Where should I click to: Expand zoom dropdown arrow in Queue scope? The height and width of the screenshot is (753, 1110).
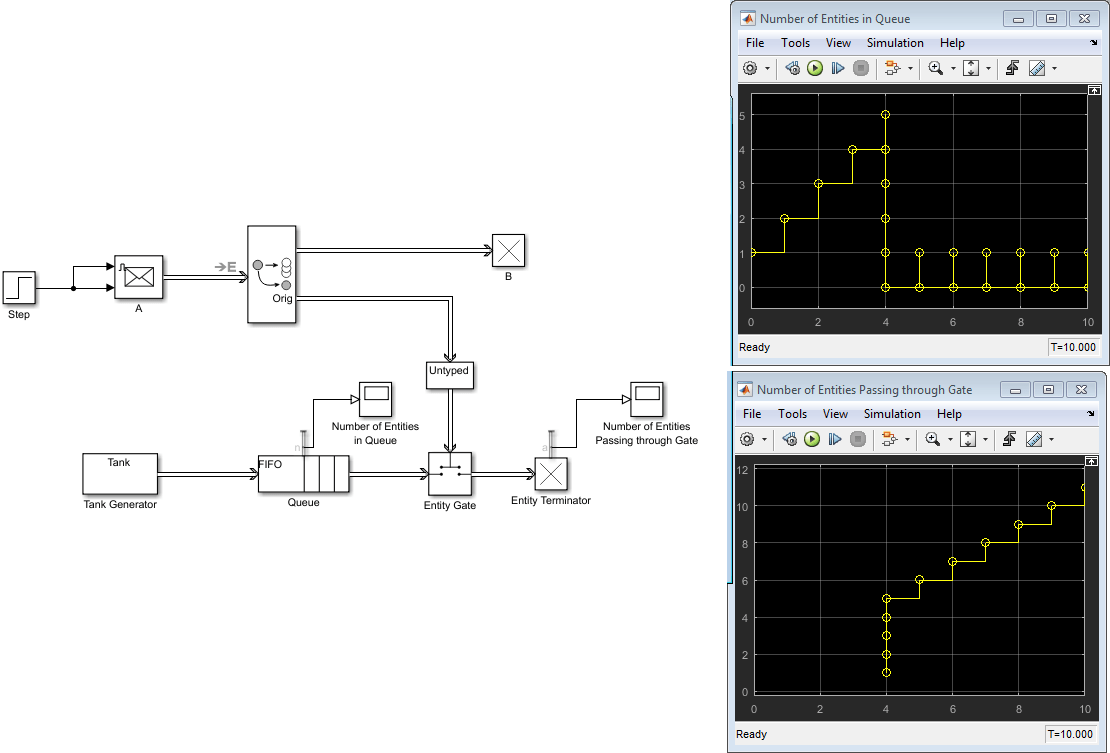[953, 69]
